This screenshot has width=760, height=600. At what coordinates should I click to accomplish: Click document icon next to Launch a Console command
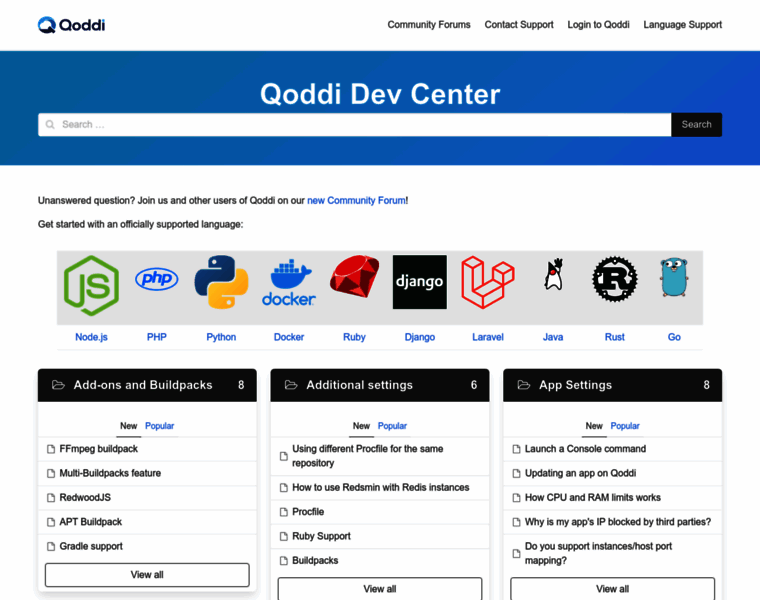coord(516,449)
